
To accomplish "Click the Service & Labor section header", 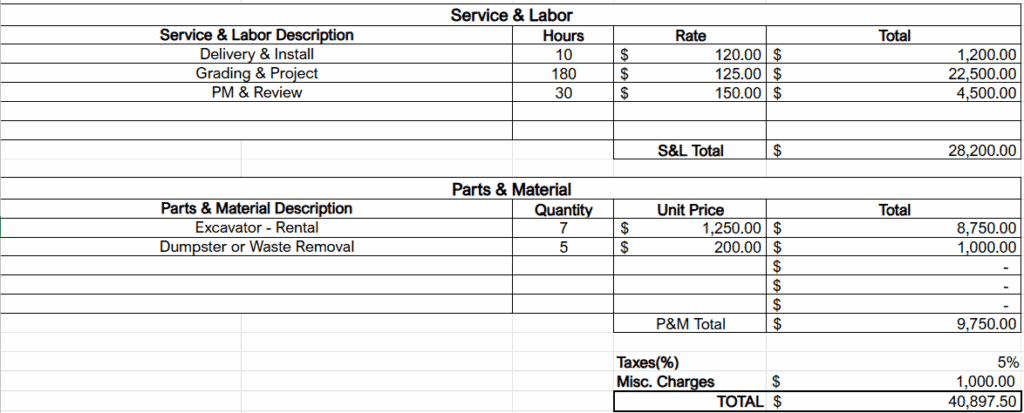I will click(511, 15).
